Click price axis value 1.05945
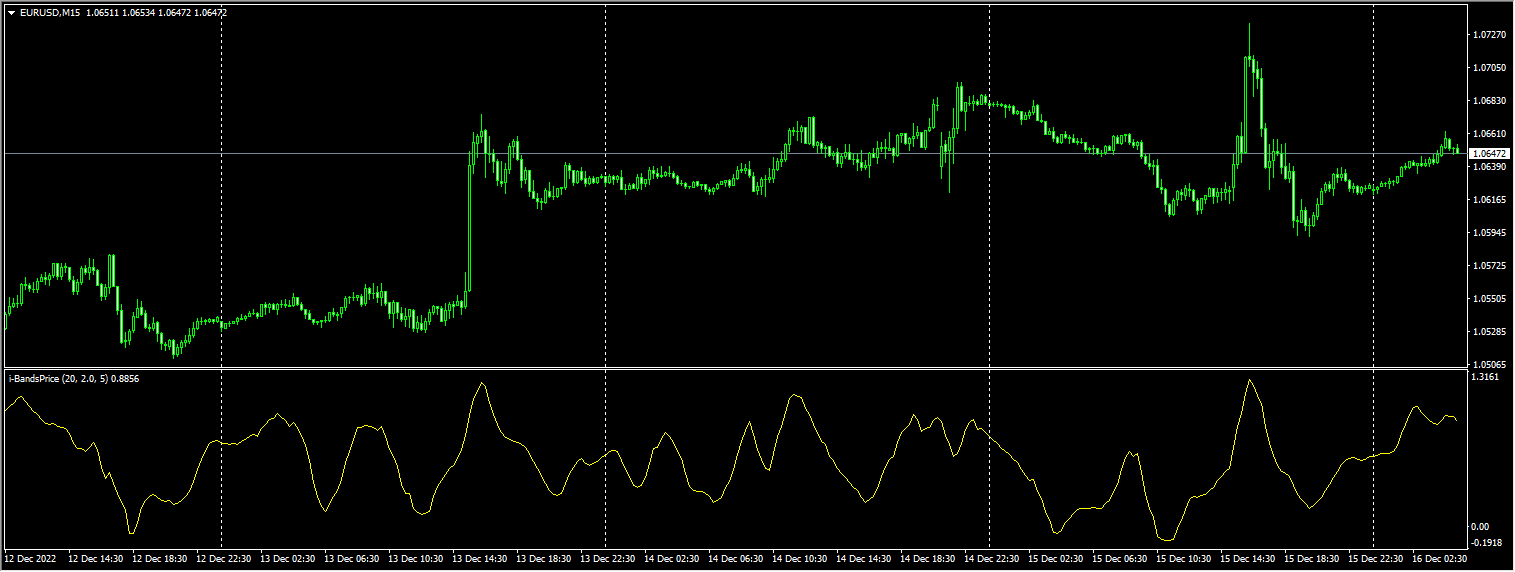Image resolution: width=1515 pixels, height=572 pixels. [1490, 233]
